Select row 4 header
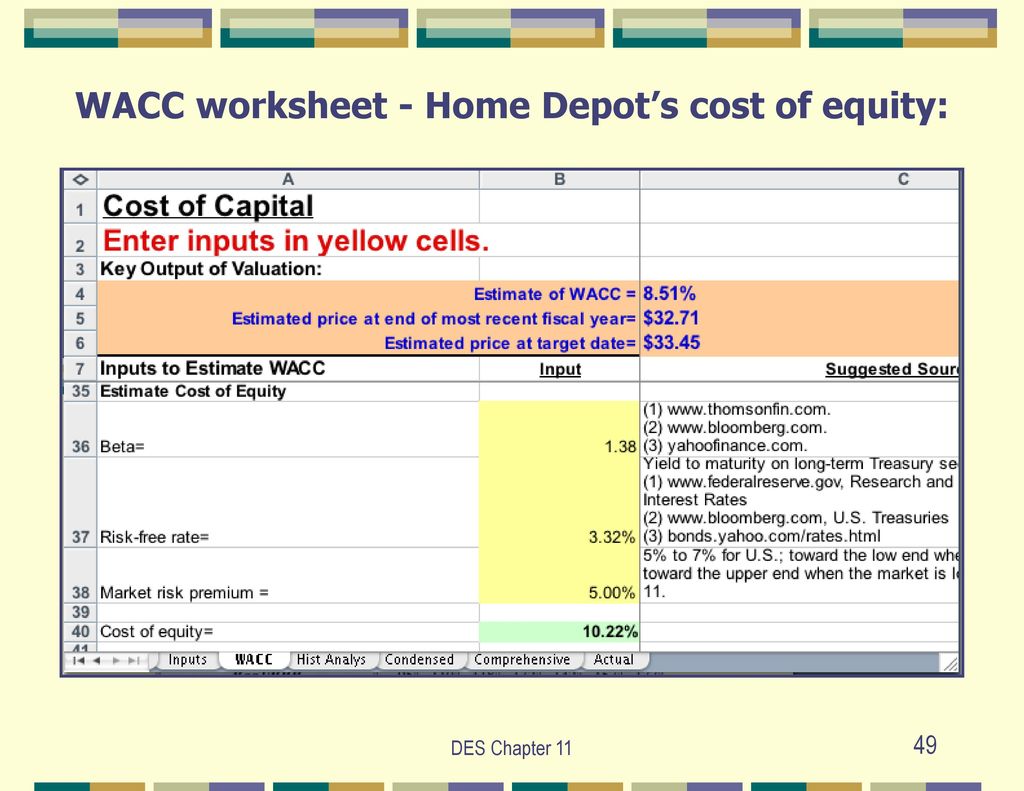Viewport: 1024px width, 791px height. [x=80, y=294]
